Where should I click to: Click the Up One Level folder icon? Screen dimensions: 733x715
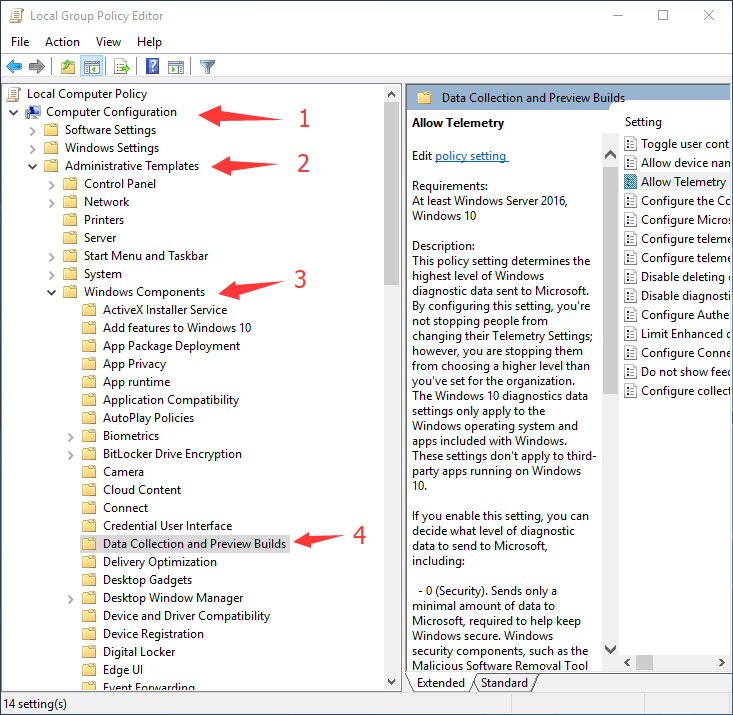(67, 67)
